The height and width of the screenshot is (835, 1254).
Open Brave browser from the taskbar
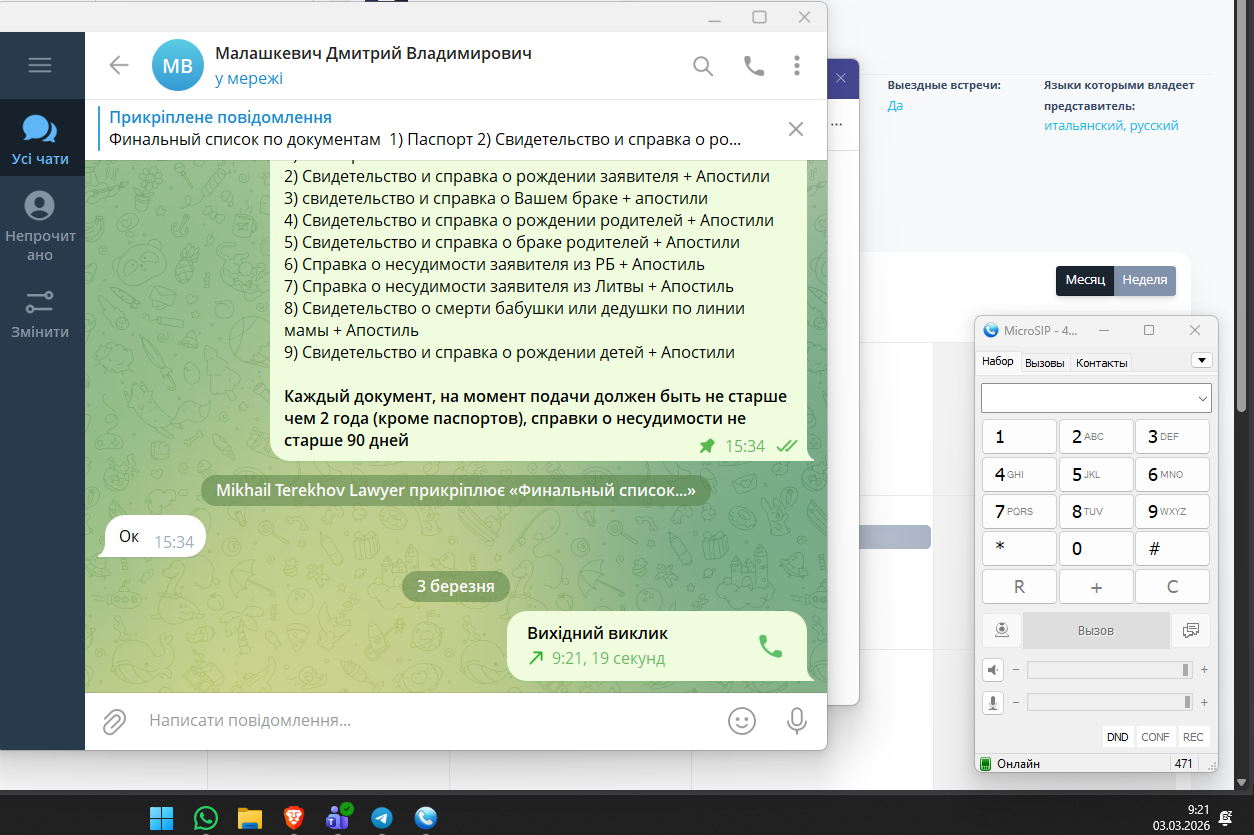[294, 818]
